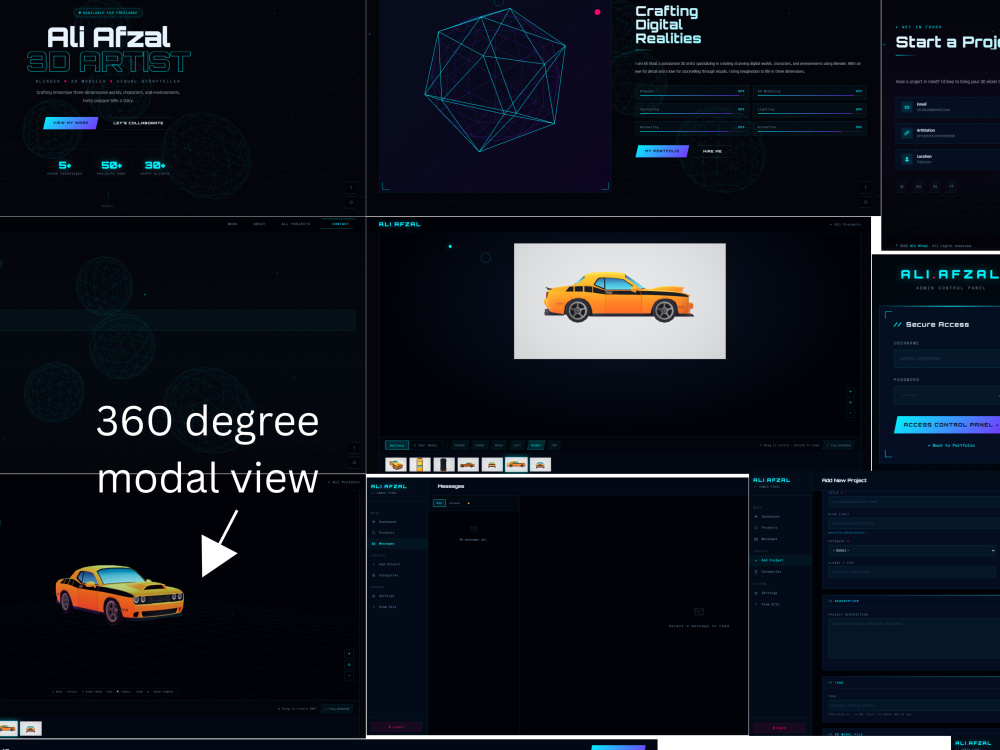Select the Unread messages filter tab
This screenshot has height=750, width=1000.
(454, 503)
